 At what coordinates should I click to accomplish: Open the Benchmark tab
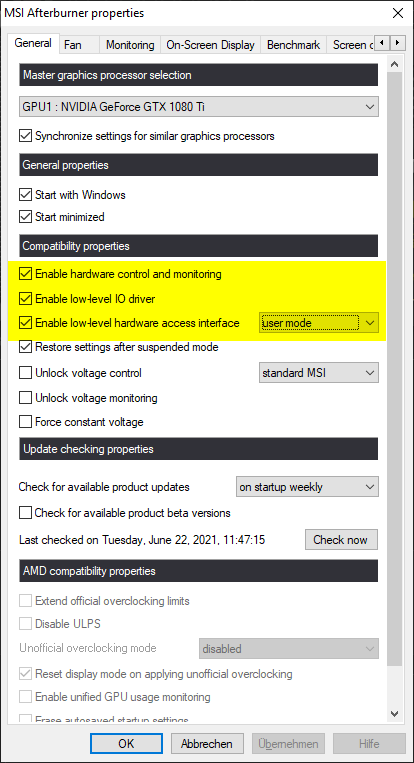[x=293, y=45]
